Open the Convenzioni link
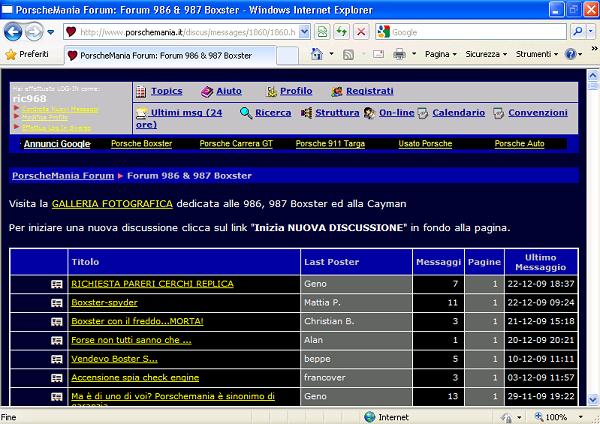Screen dimensions: 600x424 pyautogui.click(x=538, y=113)
